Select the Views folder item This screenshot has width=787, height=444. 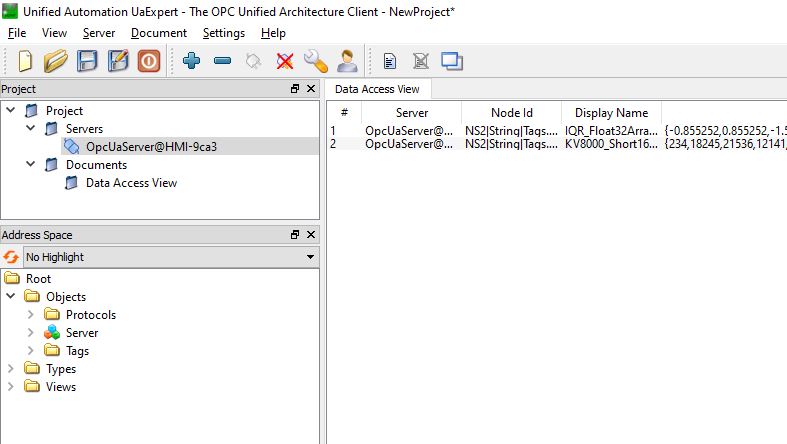point(61,387)
